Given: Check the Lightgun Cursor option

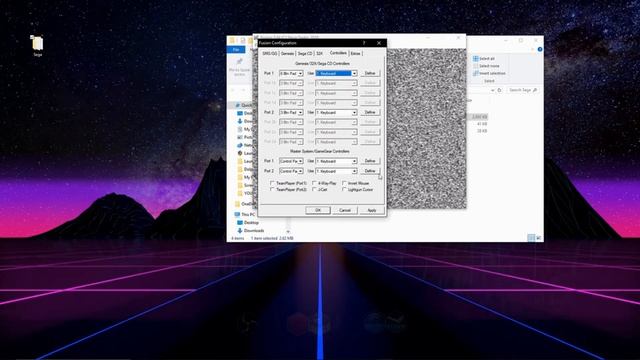Looking at the screenshot, I should [x=344, y=190].
